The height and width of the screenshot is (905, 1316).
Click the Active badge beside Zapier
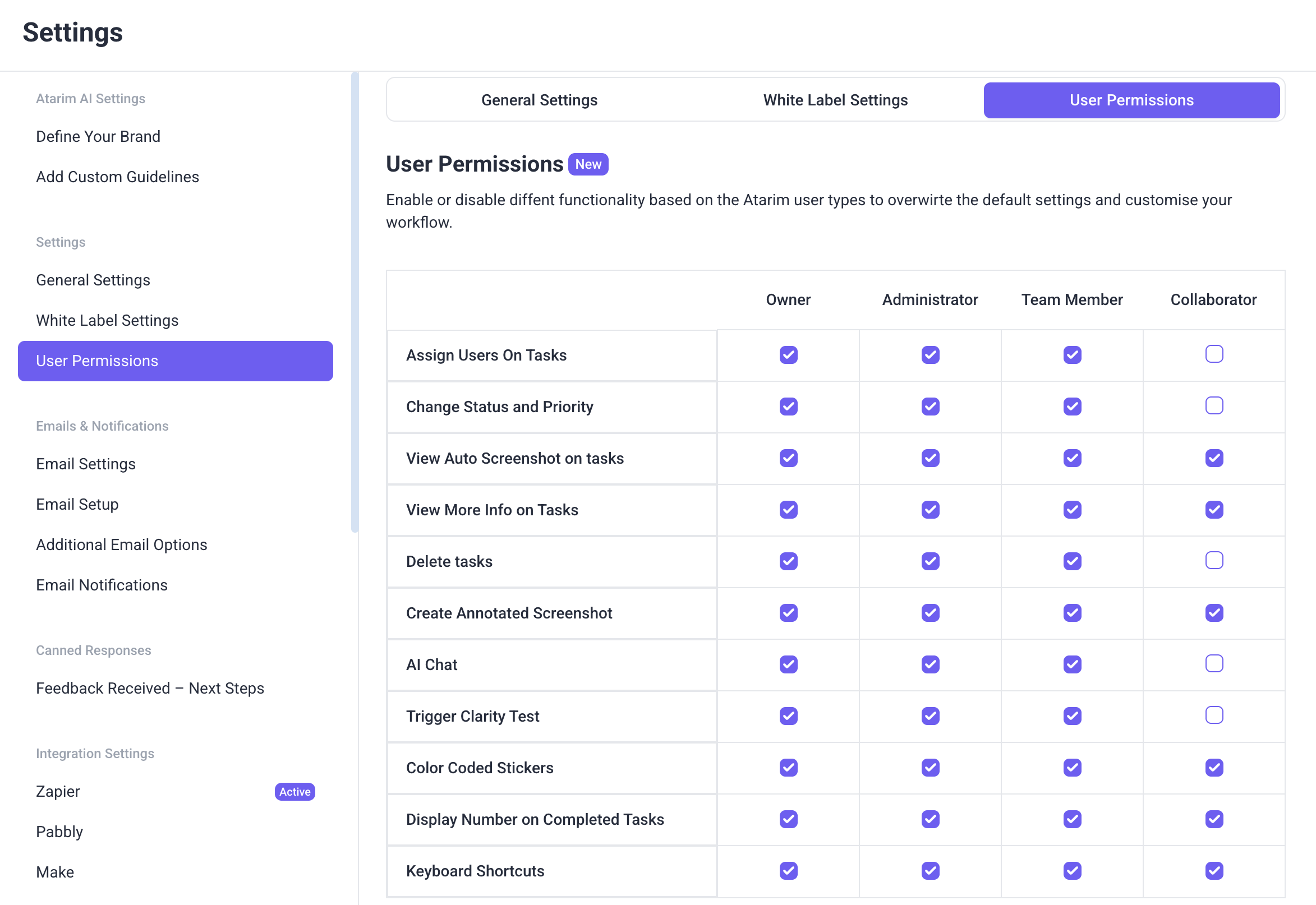click(295, 792)
